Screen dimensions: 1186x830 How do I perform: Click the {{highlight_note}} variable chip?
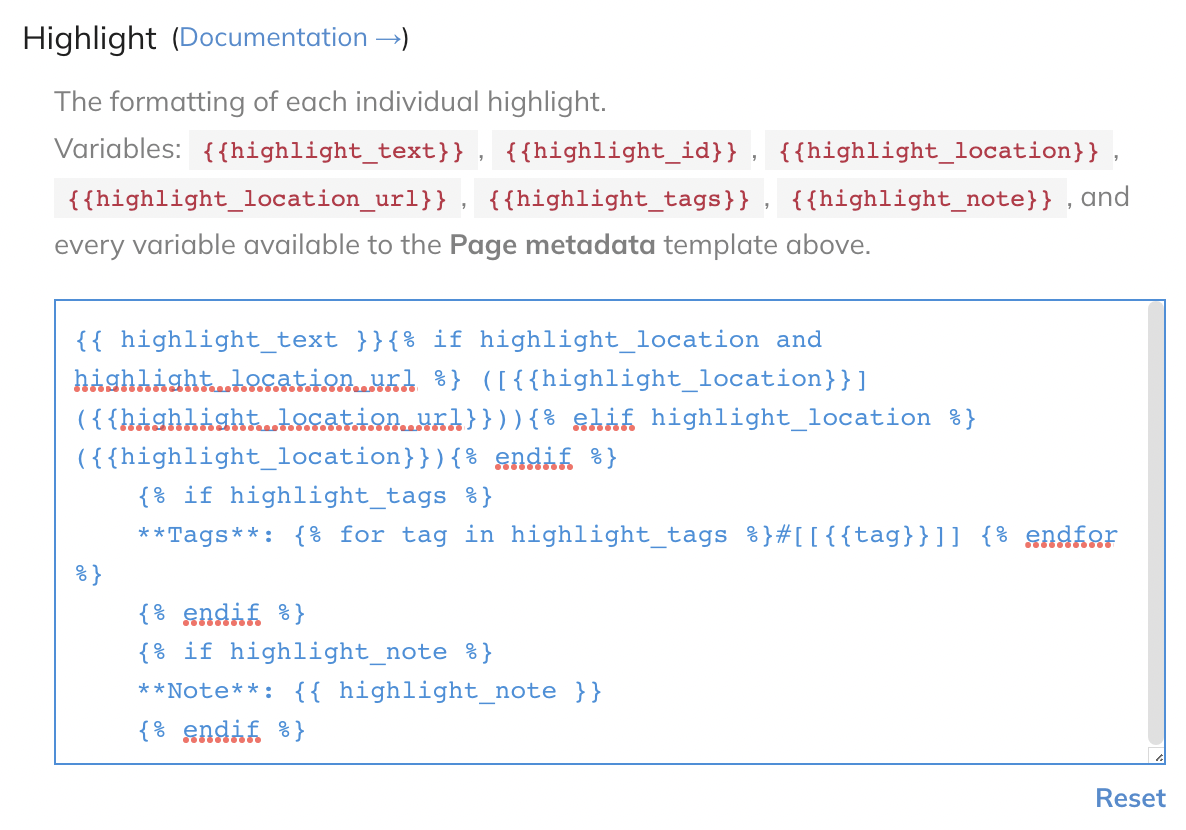click(x=921, y=198)
